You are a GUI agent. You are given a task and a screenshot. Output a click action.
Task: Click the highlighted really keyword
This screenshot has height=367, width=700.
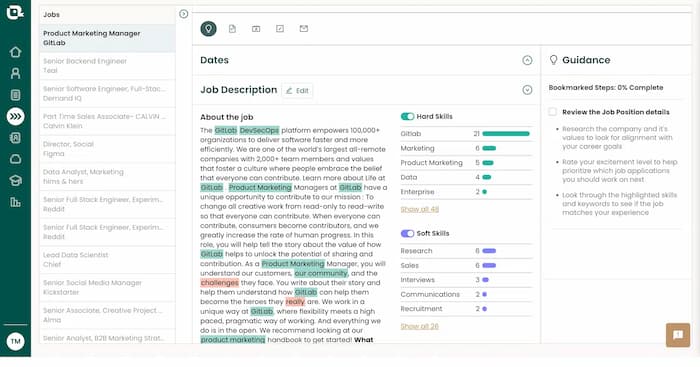295,302
